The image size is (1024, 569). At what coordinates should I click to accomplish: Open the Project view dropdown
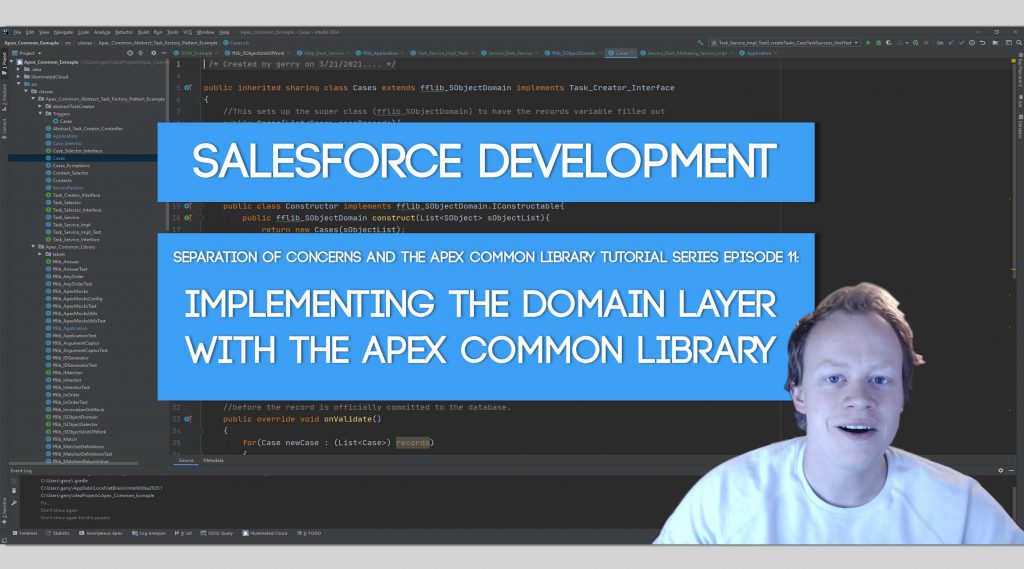(27, 53)
